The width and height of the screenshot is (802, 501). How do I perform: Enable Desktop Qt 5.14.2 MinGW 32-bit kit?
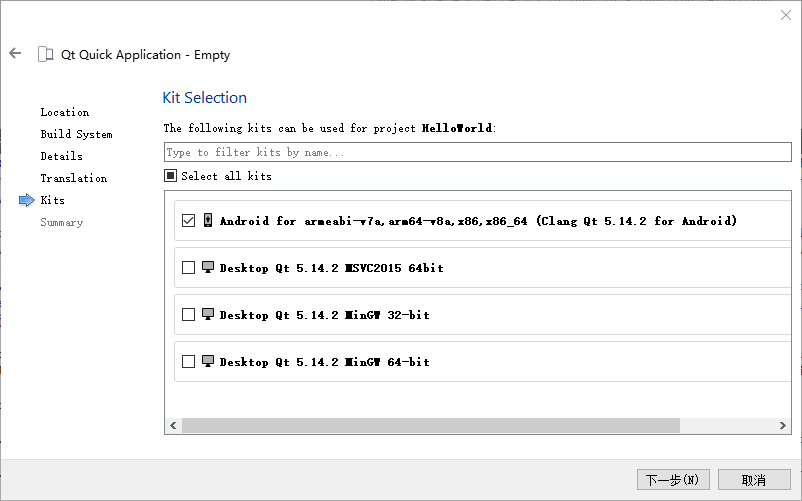pyautogui.click(x=188, y=314)
